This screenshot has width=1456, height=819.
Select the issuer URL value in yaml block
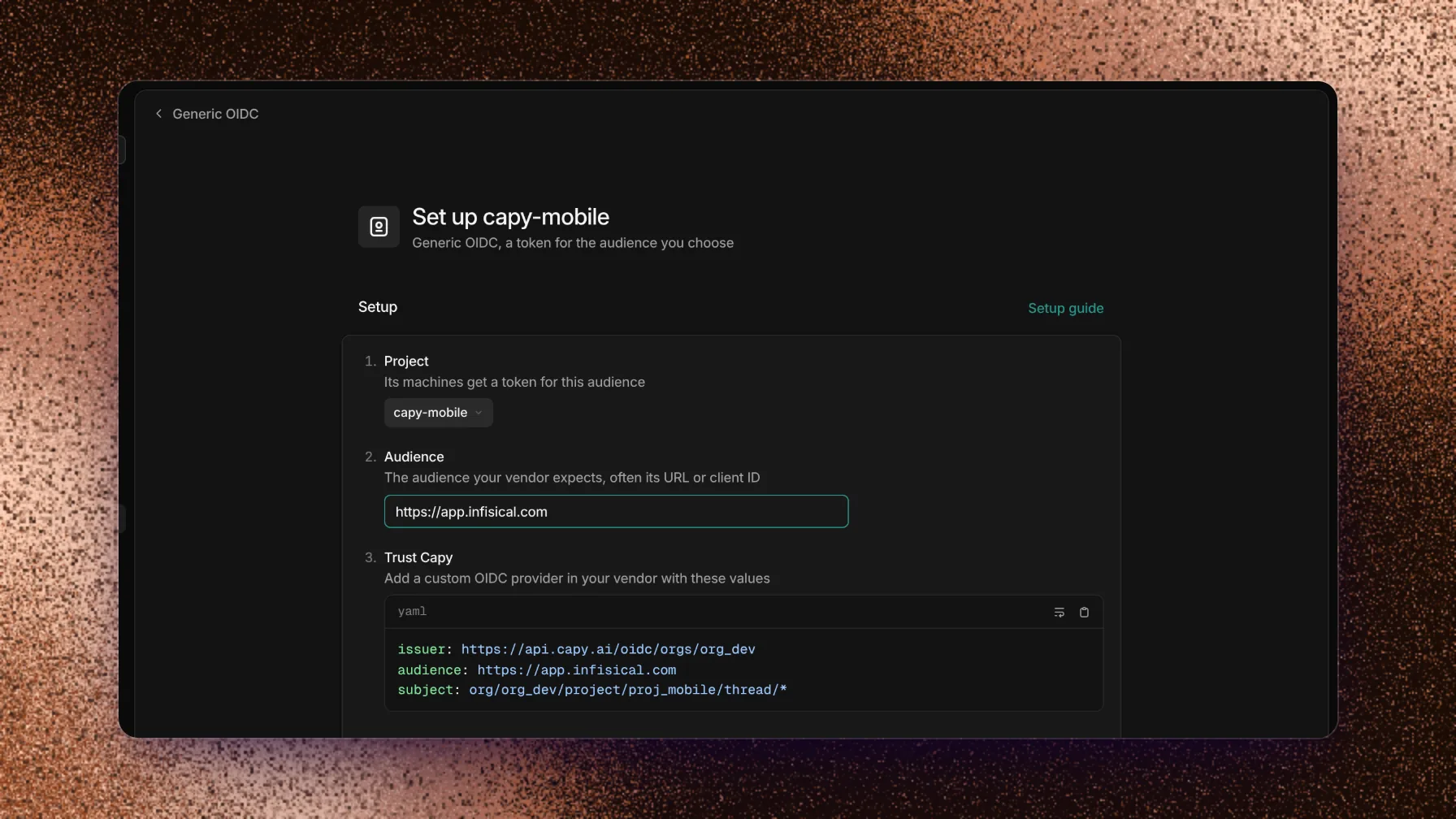click(608, 649)
